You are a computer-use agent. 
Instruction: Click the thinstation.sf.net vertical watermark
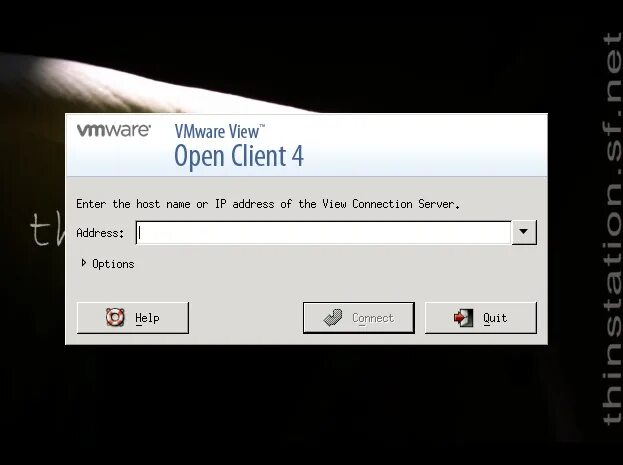(x=611, y=230)
